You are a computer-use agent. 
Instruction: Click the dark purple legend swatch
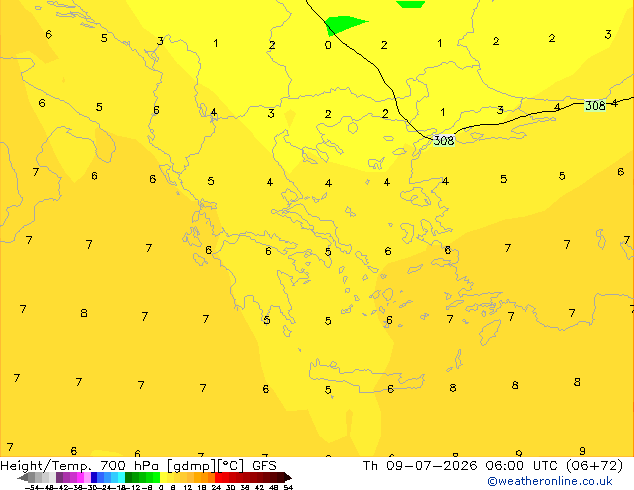(59, 477)
